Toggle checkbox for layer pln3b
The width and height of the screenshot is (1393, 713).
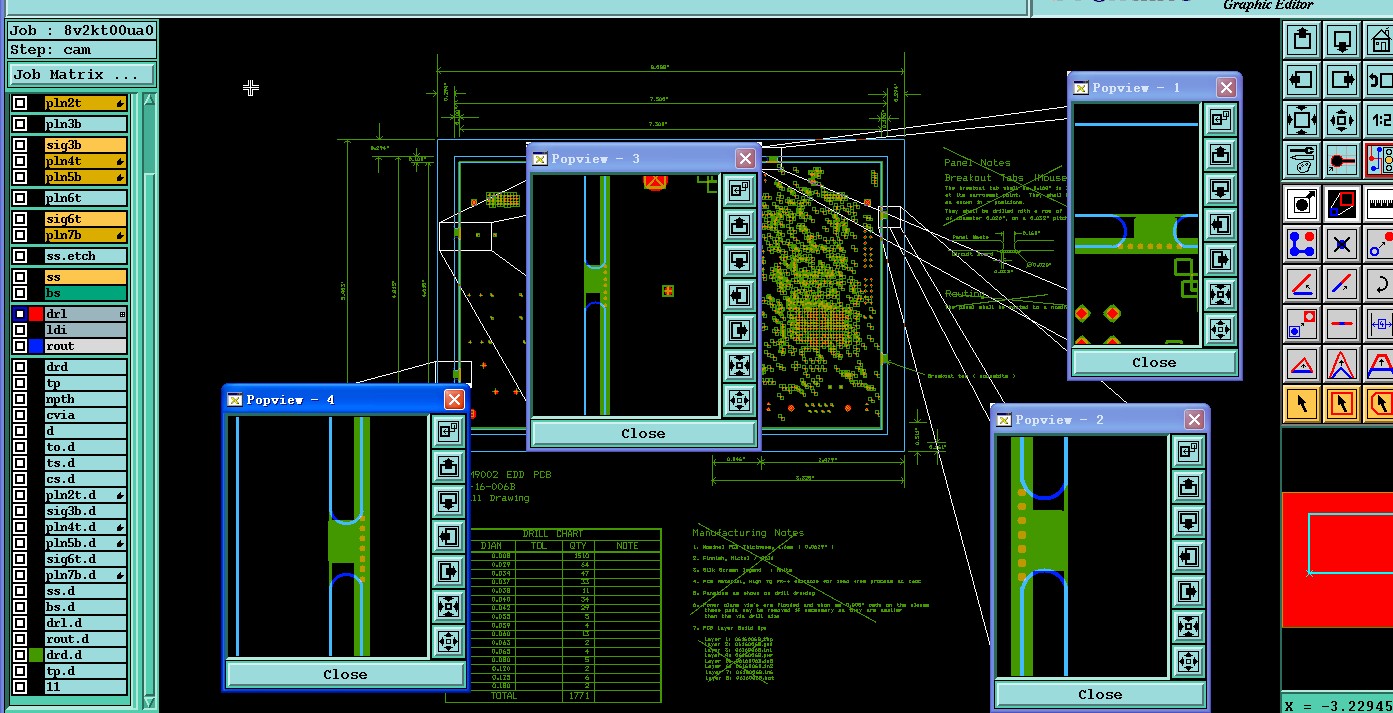tap(20, 124)
